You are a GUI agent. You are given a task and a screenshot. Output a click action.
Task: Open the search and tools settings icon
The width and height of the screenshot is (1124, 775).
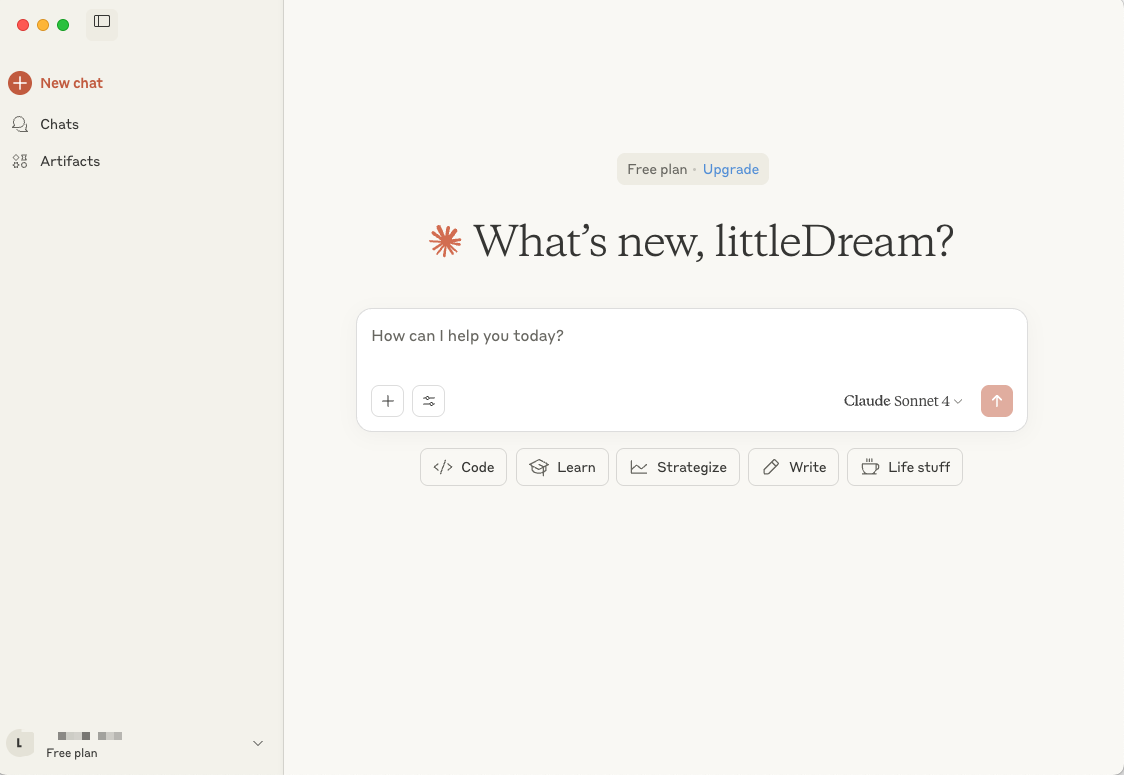tap(428, 401)
